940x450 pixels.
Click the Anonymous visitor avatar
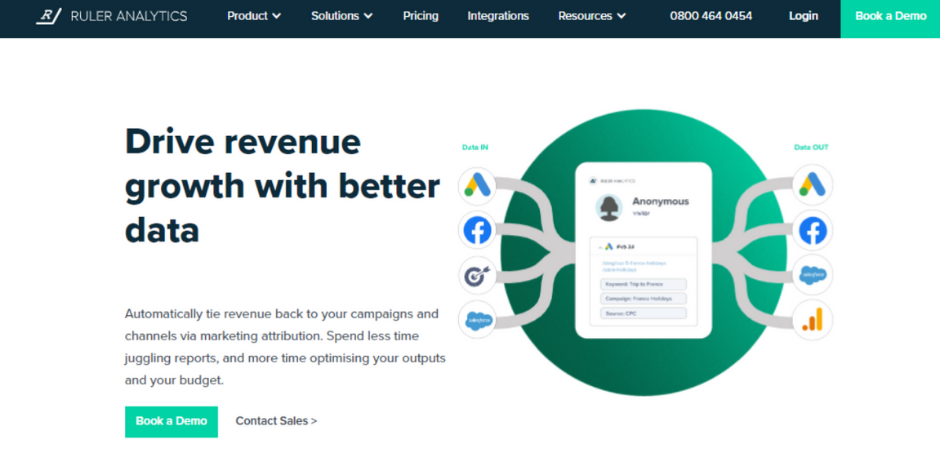(609, 207)
